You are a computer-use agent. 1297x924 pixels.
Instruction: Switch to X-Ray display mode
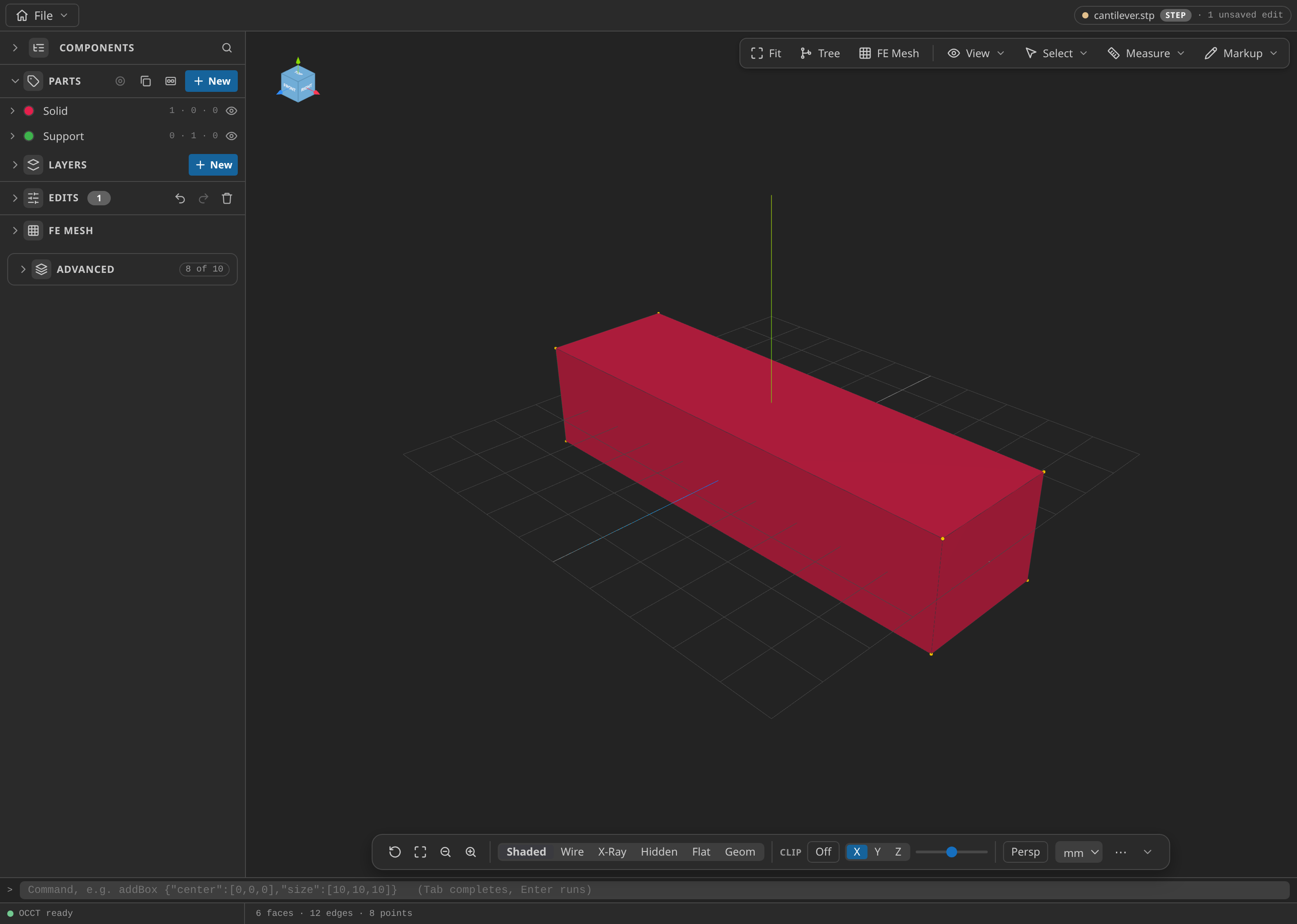[x=612, y=852]
